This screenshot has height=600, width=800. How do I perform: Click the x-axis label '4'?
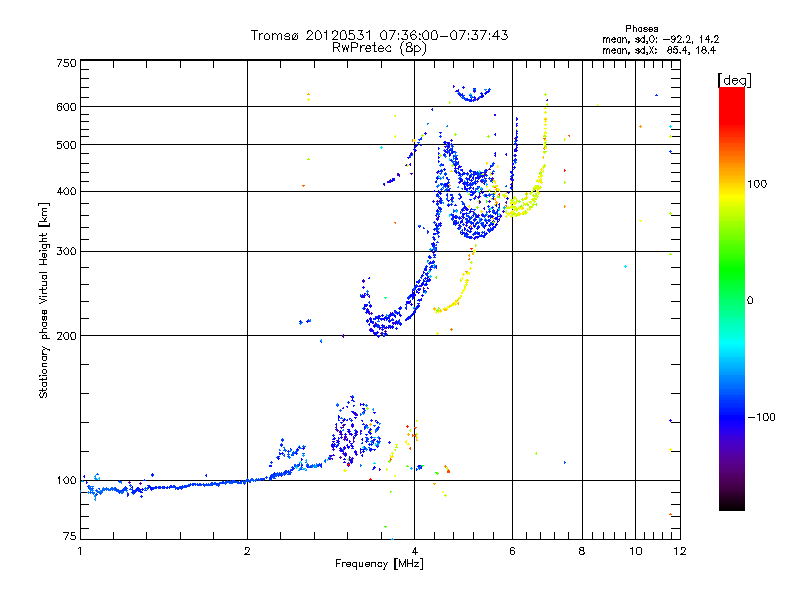[x=414, y=551]
